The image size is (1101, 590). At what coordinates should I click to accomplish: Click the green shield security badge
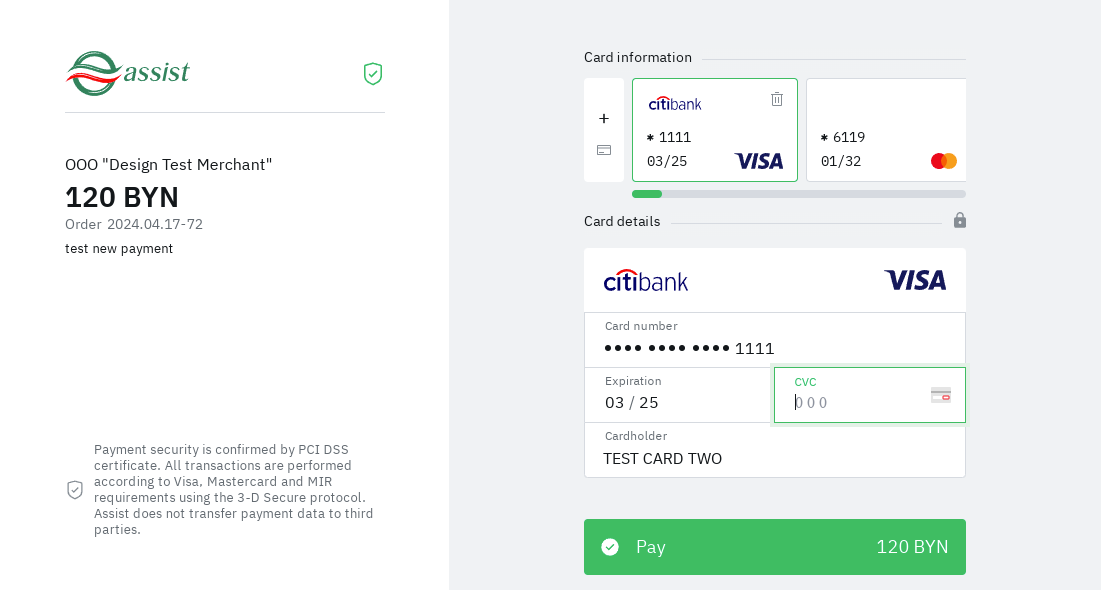point(373,74)
